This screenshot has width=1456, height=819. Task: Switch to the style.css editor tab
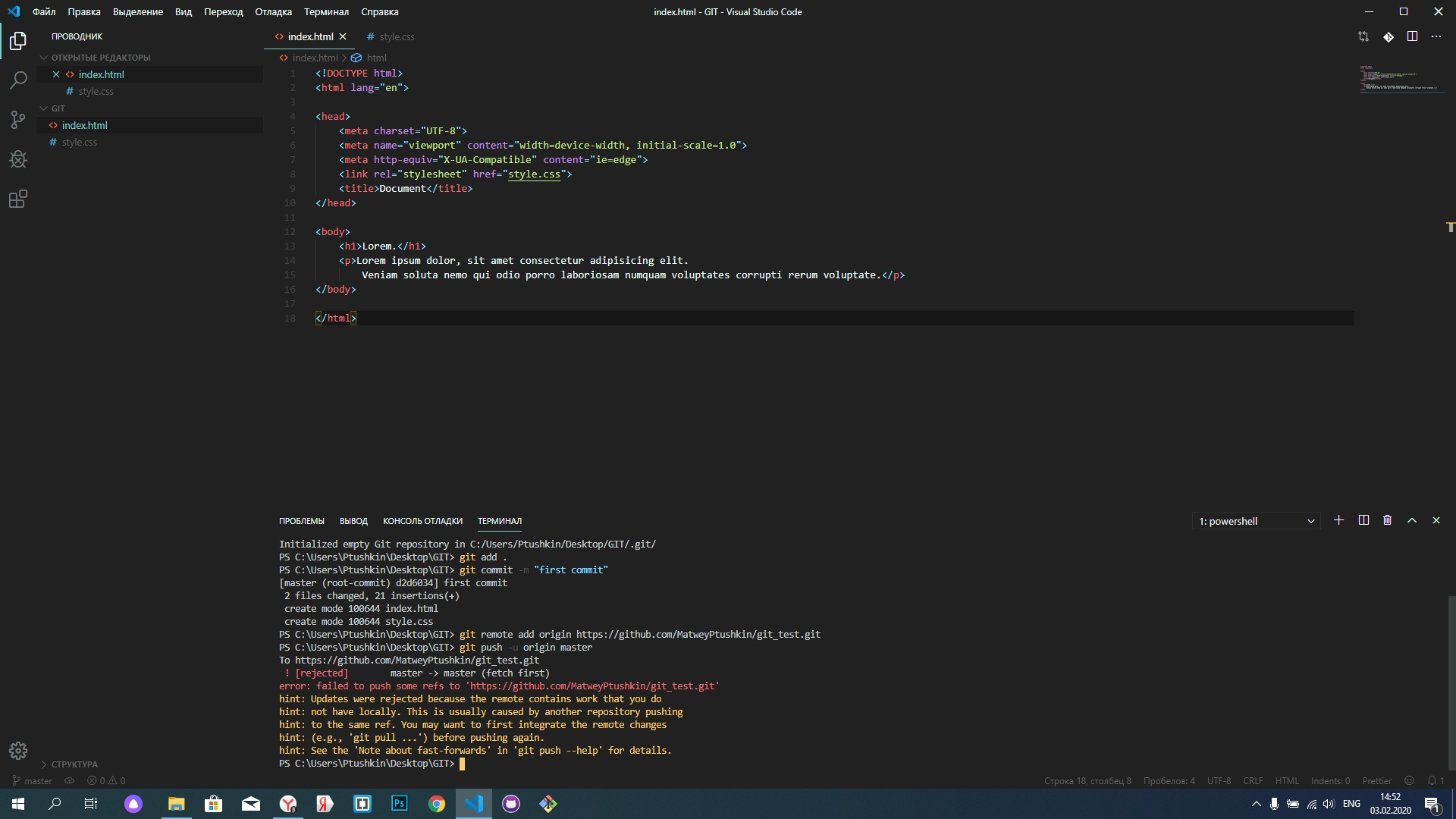391,36
